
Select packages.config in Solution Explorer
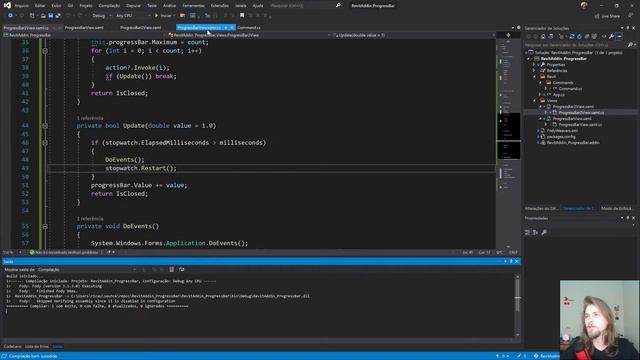pos(561,137)
